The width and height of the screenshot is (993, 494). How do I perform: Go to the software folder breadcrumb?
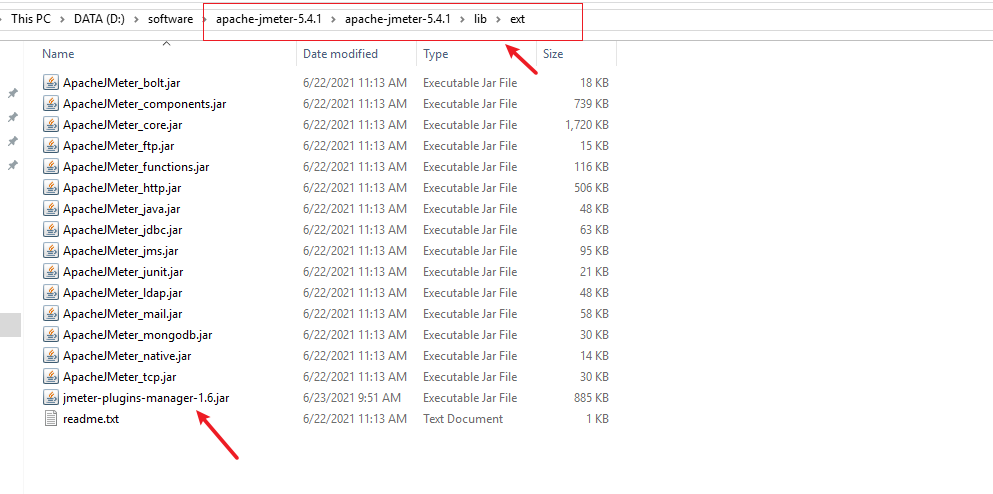click(x=170, y=19)
